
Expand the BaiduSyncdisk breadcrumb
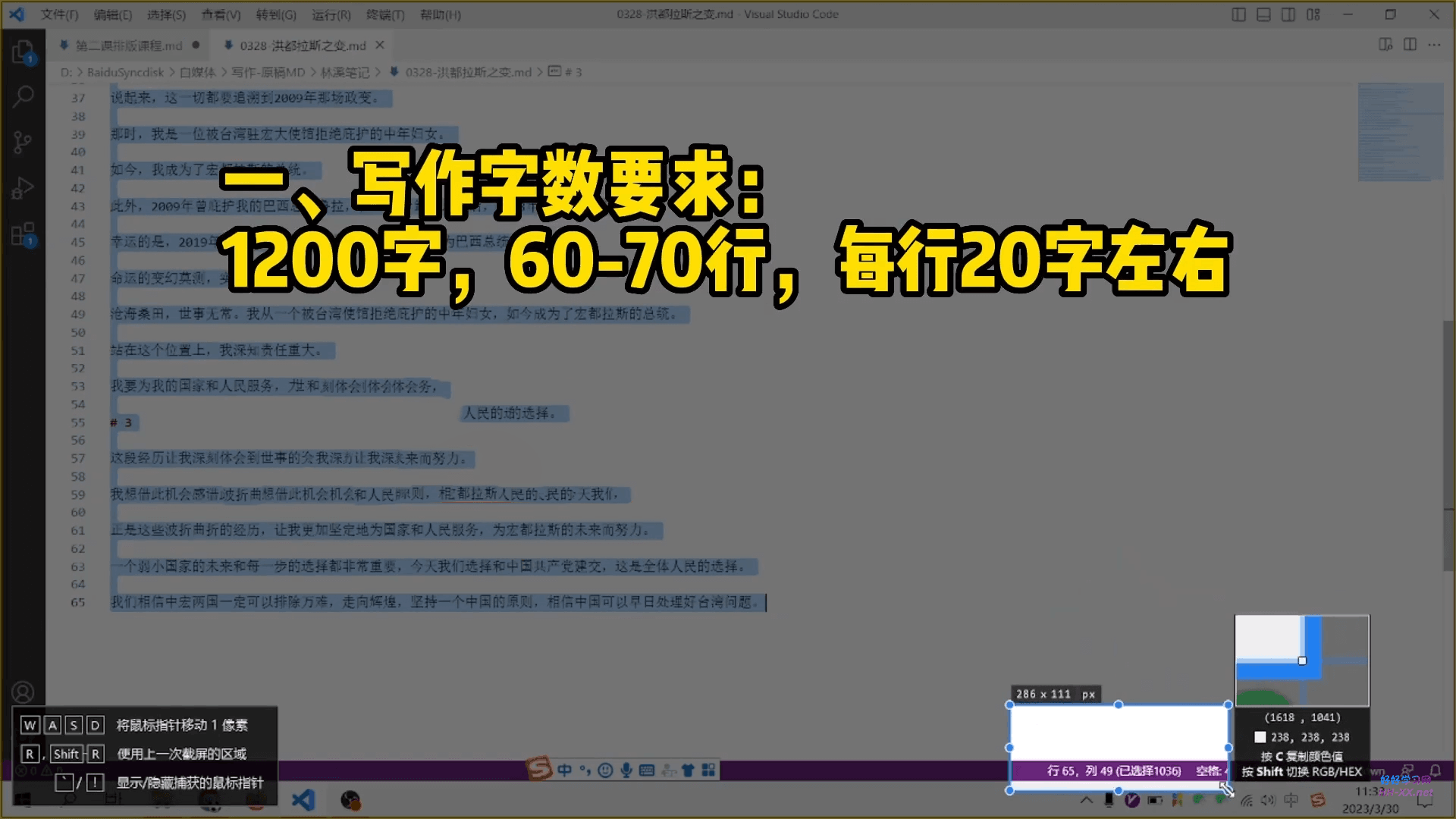[x=125, y=72]
